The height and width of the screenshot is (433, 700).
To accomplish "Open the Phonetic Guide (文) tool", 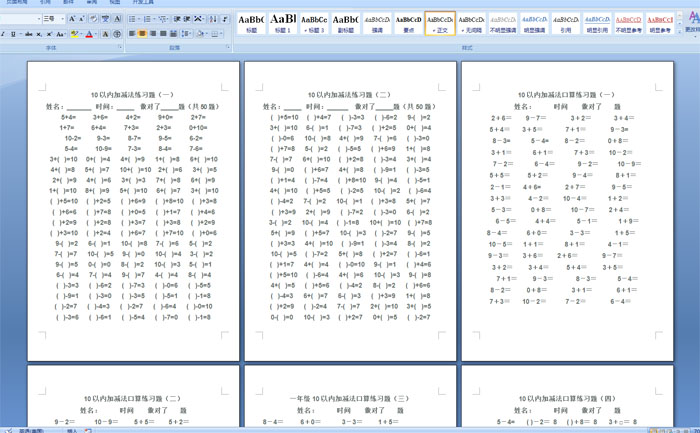I will click(105, 19).
